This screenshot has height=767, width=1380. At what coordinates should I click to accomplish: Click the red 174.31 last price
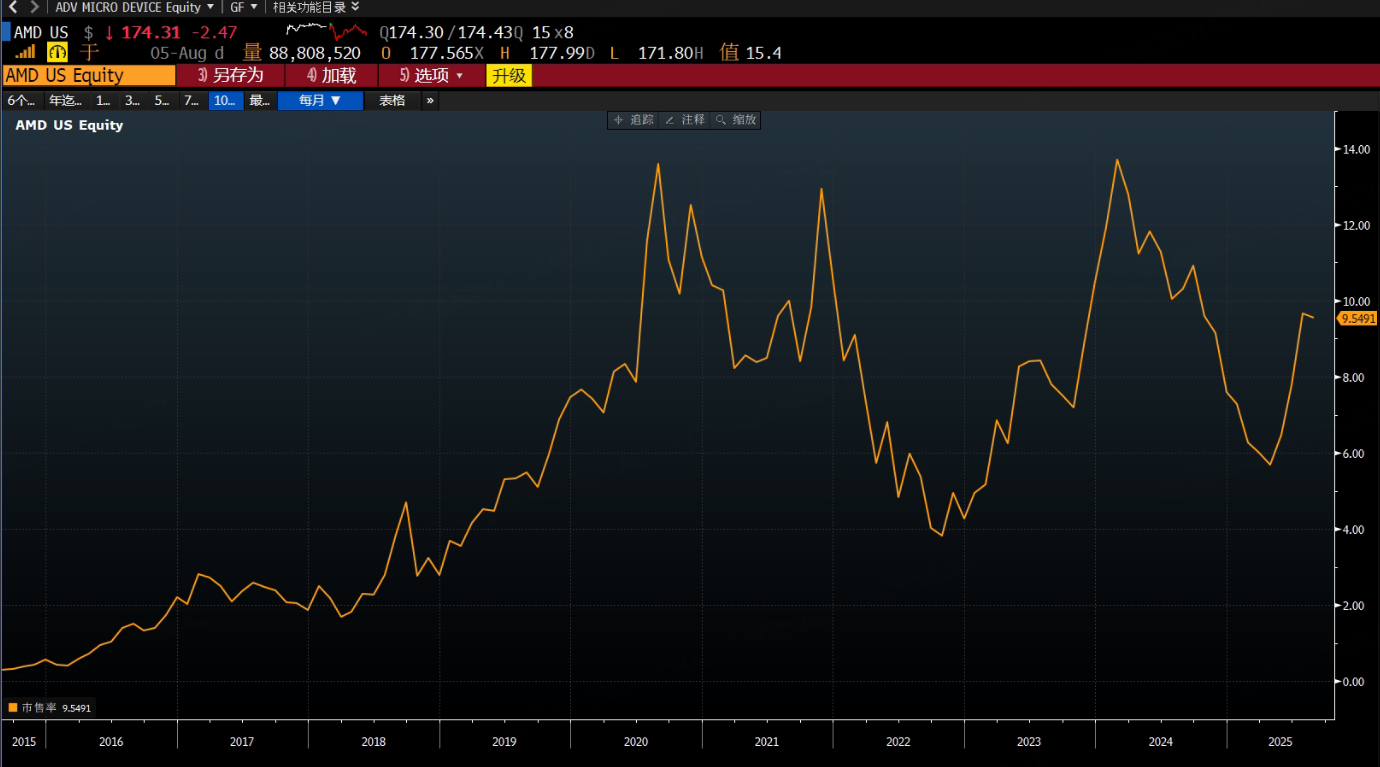(x=151, y=32)
